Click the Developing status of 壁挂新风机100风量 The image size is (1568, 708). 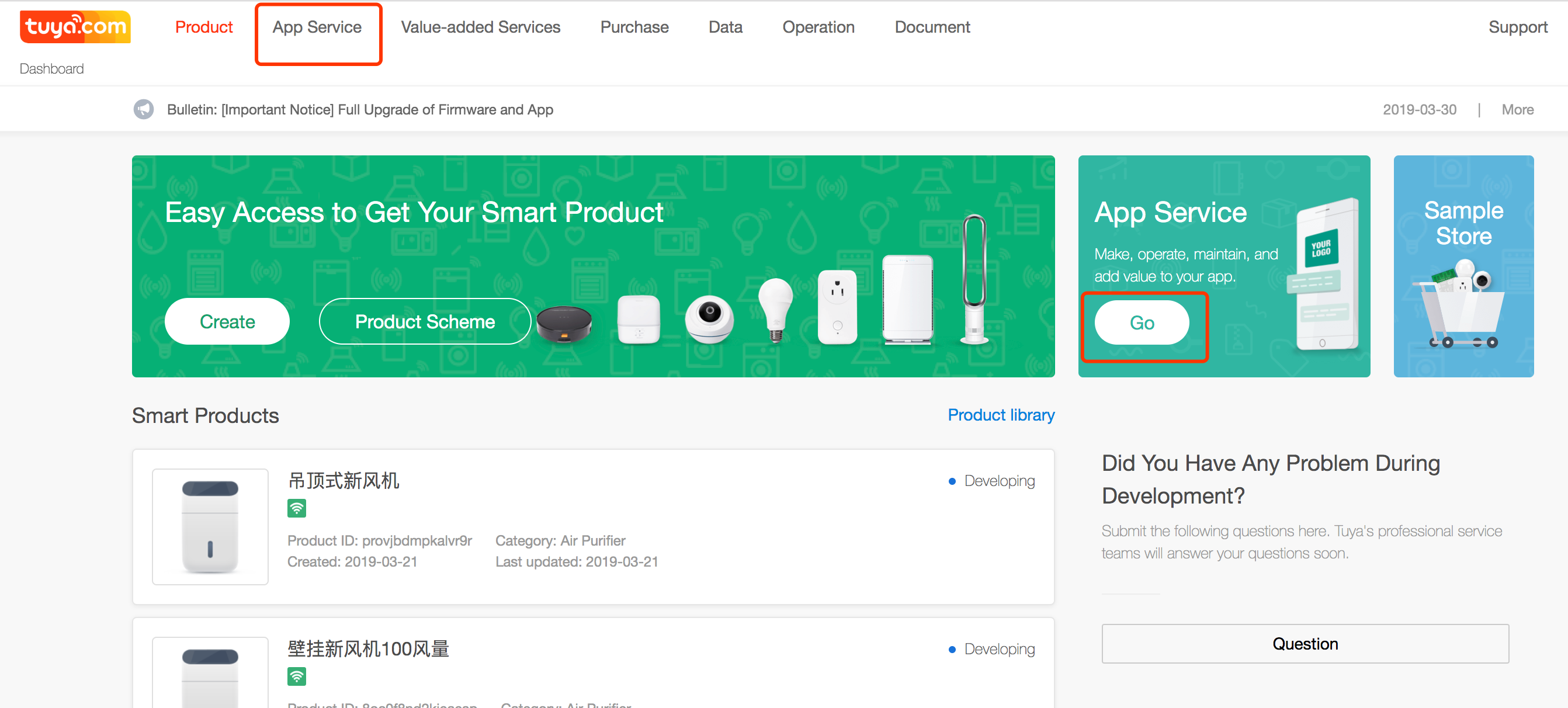pyautogui.click(x=991, y=649)
